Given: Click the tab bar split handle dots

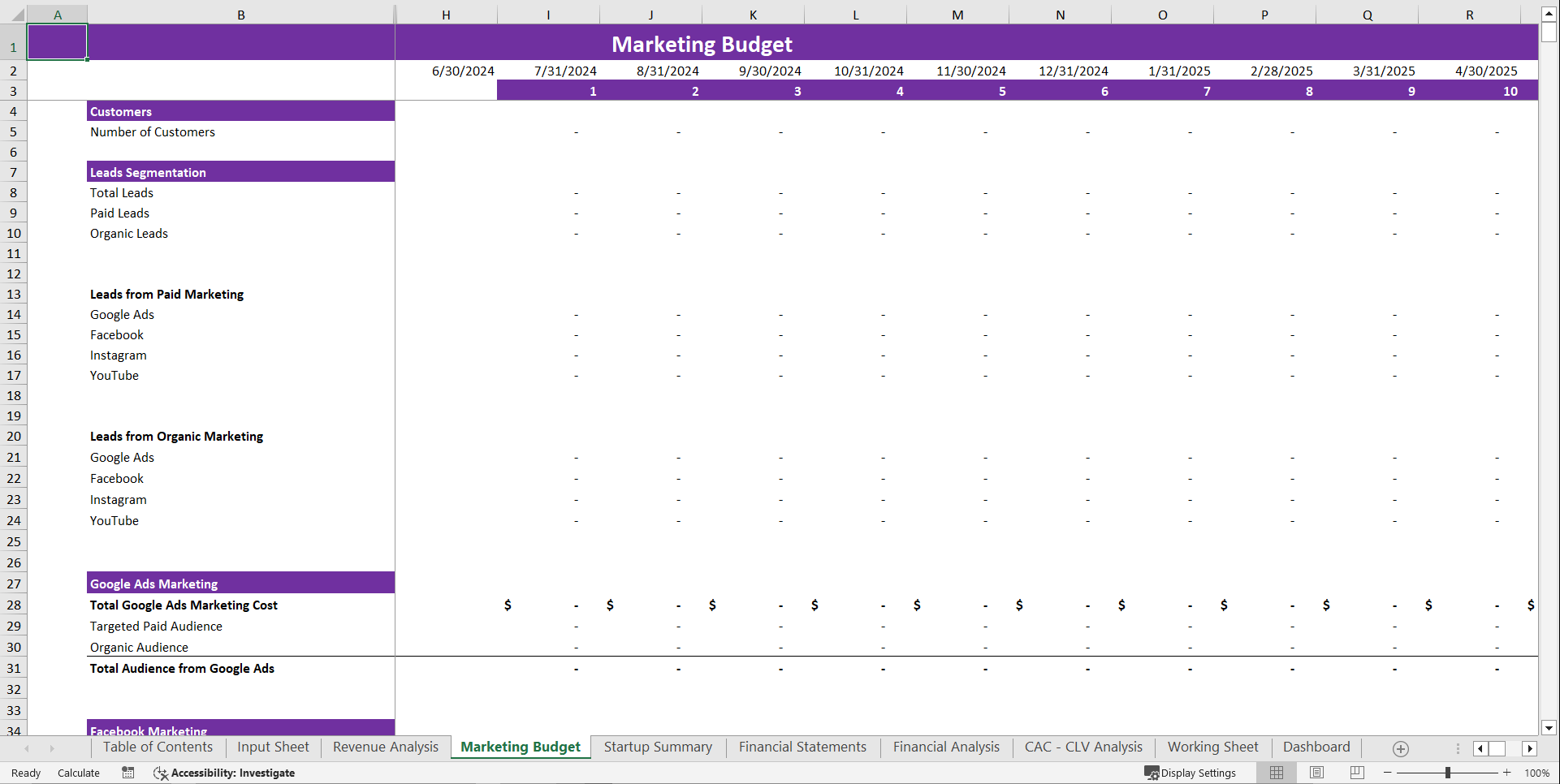Looking at the screenshot, I should [1458, 748].
